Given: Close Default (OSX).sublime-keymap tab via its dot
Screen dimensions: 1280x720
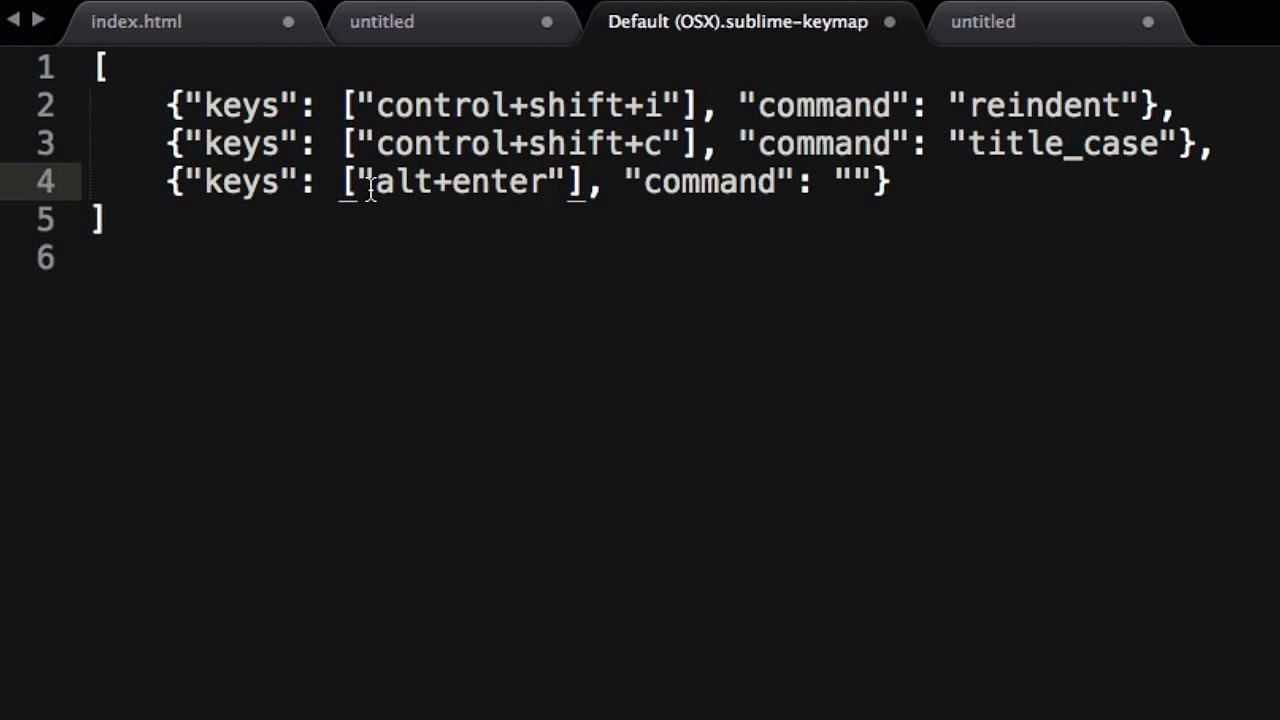Looking at the screenshot, I should point(889,22).
